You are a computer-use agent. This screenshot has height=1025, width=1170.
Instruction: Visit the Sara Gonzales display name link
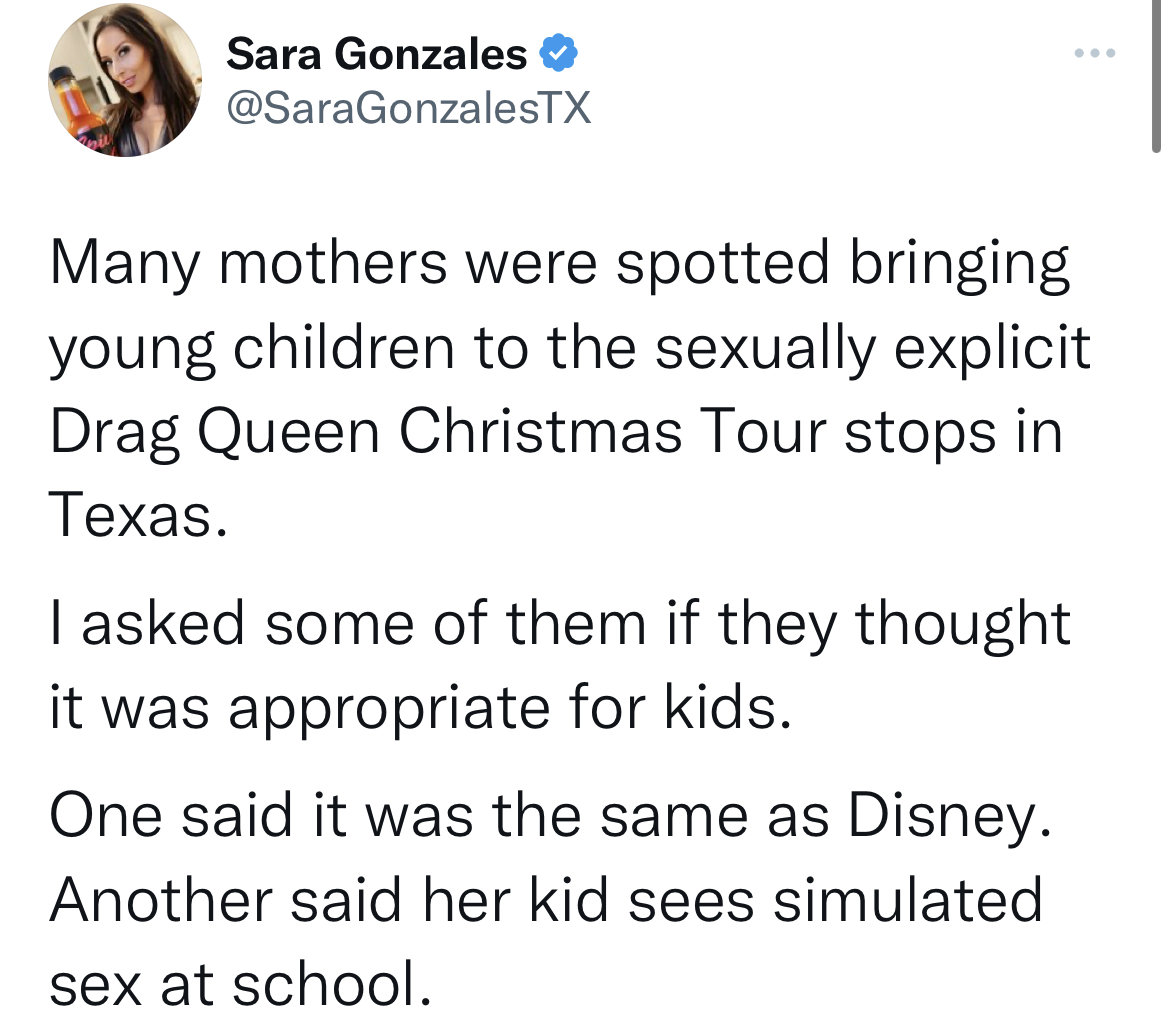click(376, 54)
